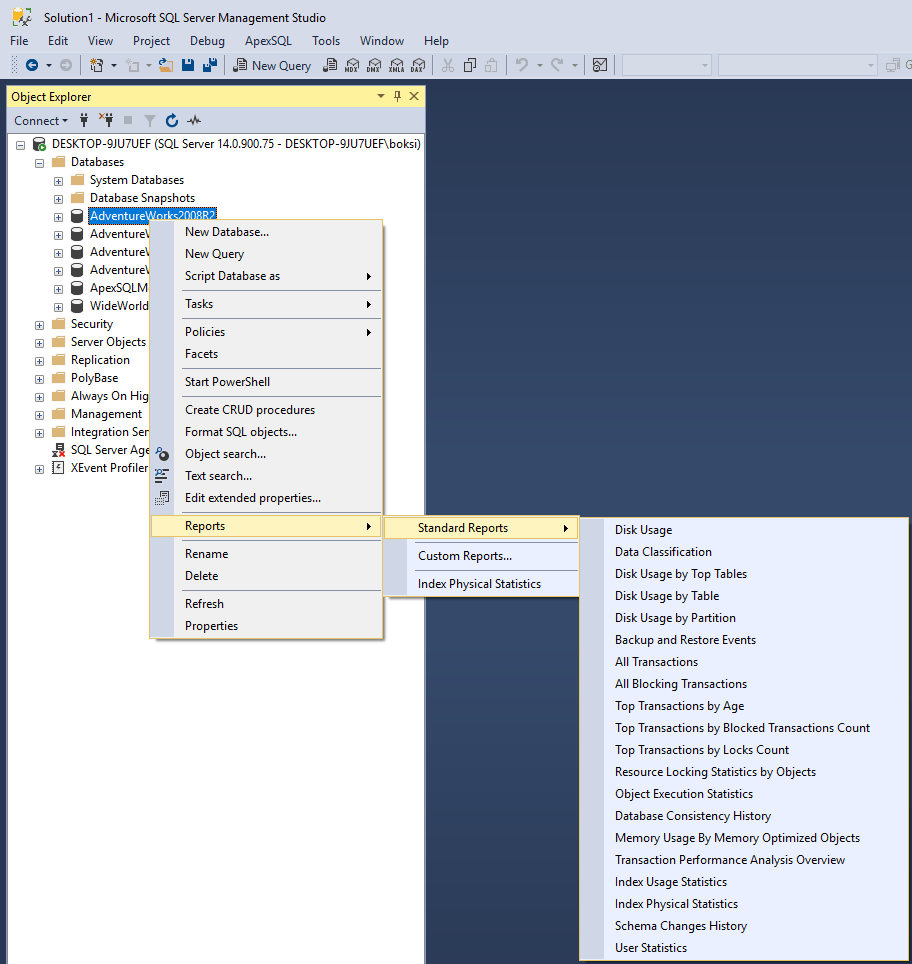Choose Edit extended properties...
This screenshot has width=912, height=964.
point(266,498)
